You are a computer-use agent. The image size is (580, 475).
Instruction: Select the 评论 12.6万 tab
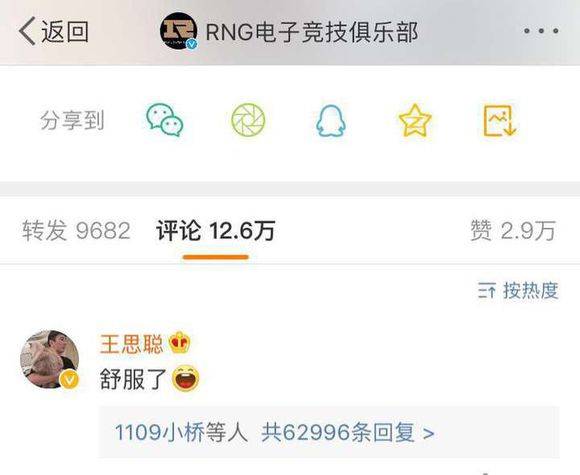pyautogui.click(x=216, y=230)
